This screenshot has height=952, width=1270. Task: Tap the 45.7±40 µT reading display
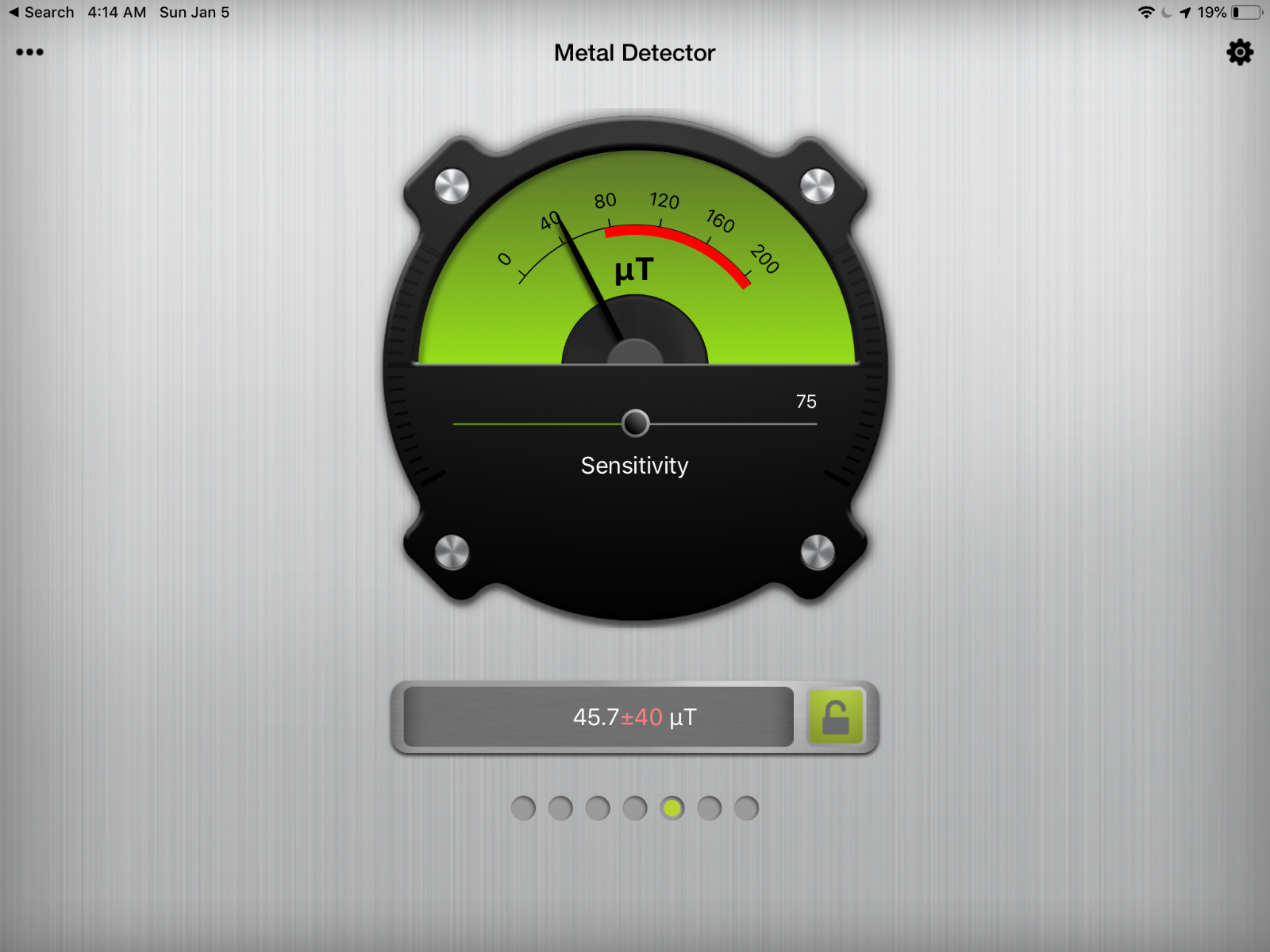pyautogui.click(x=599, y=717)
